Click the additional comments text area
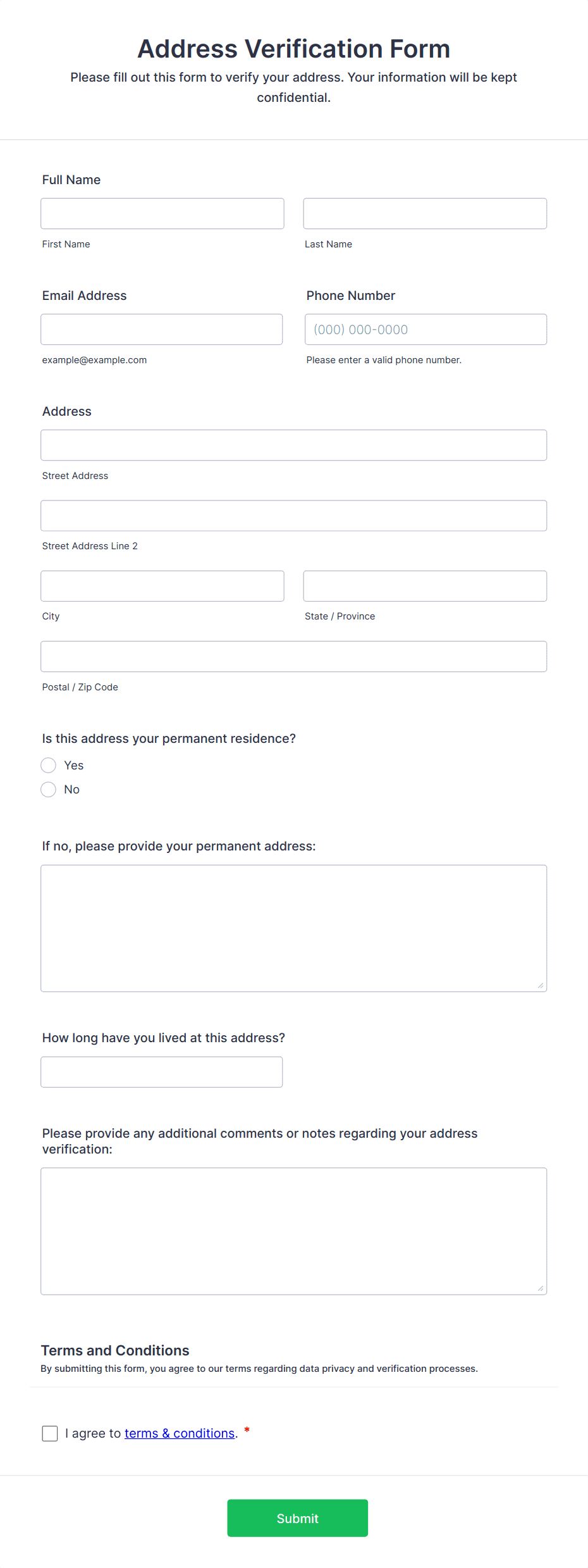Viewport: 588px width, 1568px height. [293, 1231]
